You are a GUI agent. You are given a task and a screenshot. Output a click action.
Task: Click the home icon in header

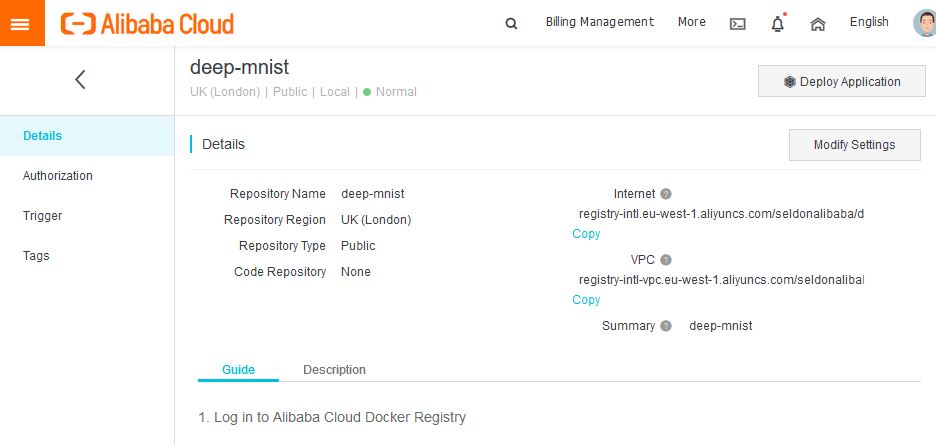(818, 23)
